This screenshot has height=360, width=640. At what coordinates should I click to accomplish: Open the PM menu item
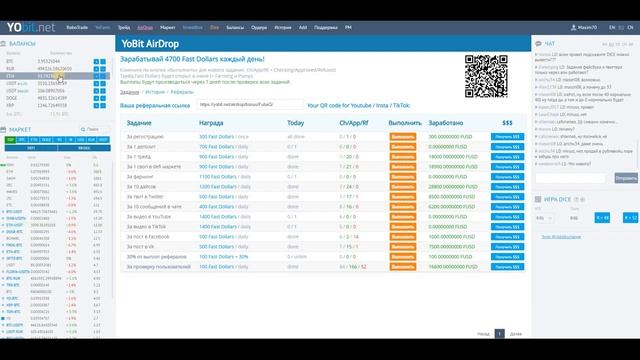(x=348, y=27)
